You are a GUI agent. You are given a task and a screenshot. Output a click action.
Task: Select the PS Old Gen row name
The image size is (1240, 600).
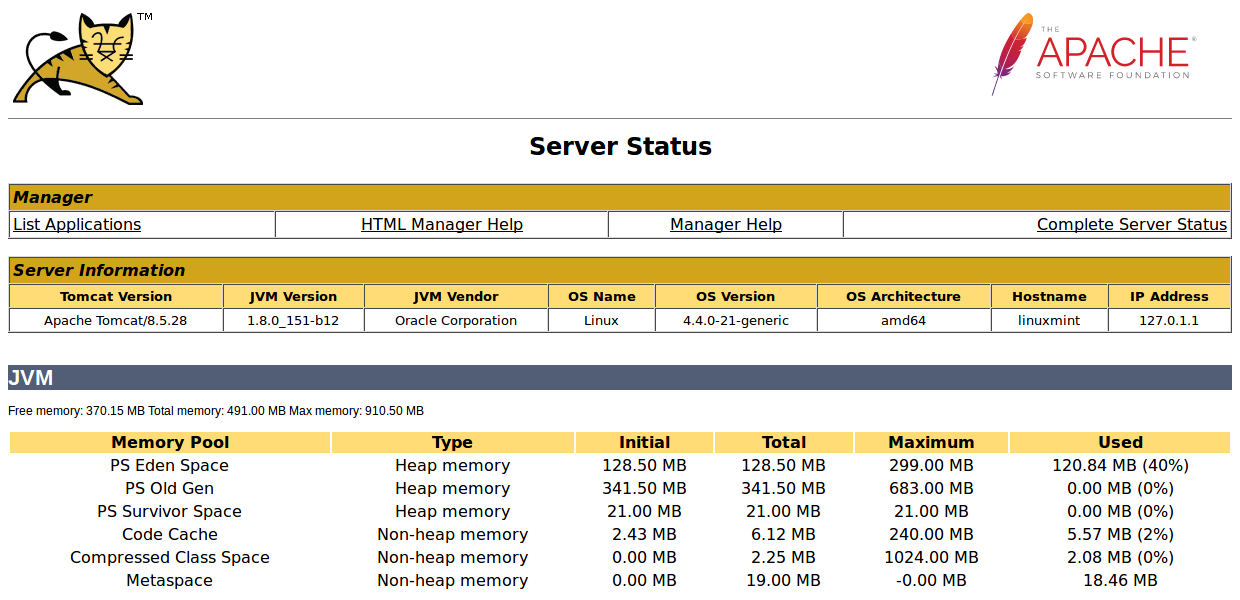coord(170,489)
